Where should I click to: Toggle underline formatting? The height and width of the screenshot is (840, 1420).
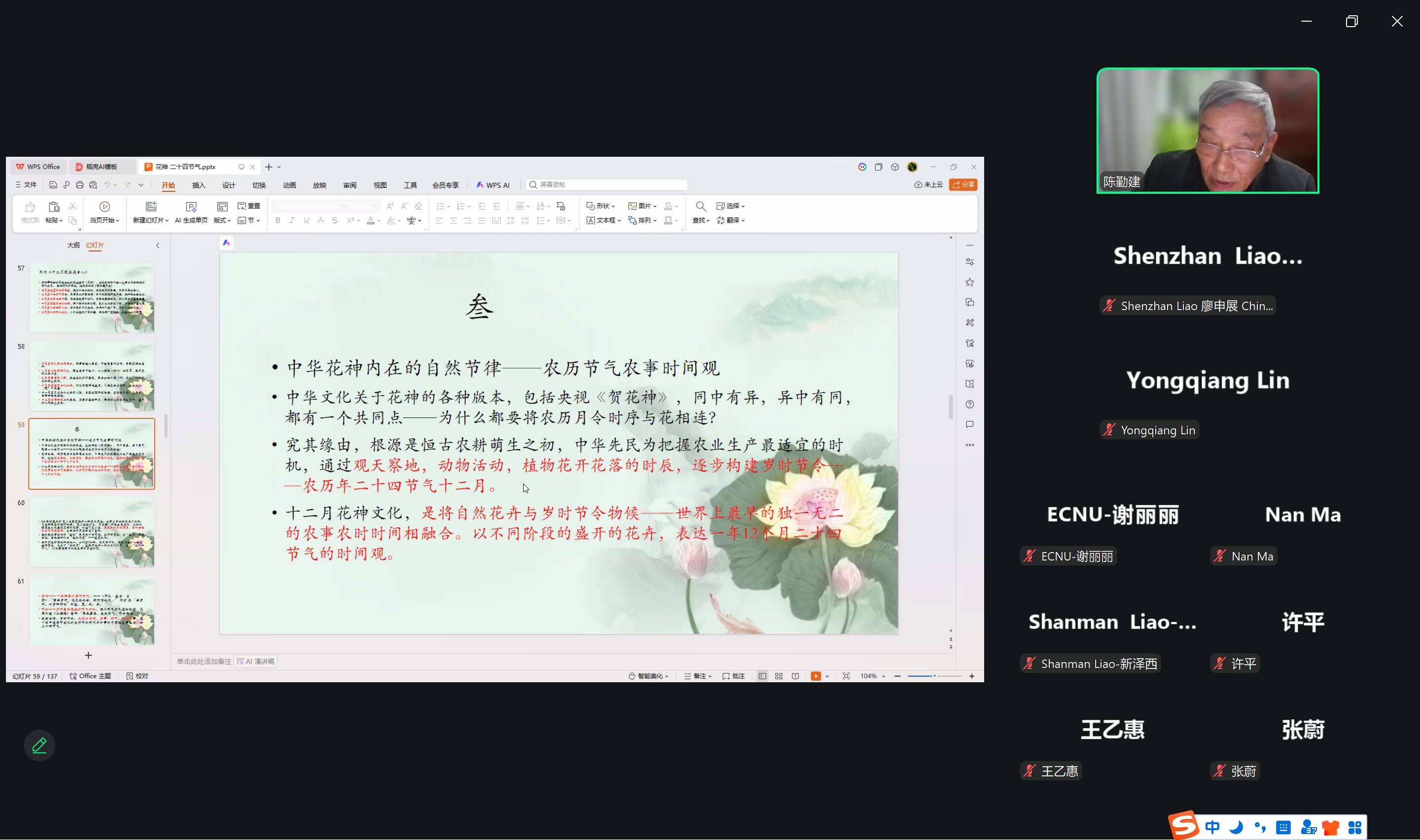point(306,221)
